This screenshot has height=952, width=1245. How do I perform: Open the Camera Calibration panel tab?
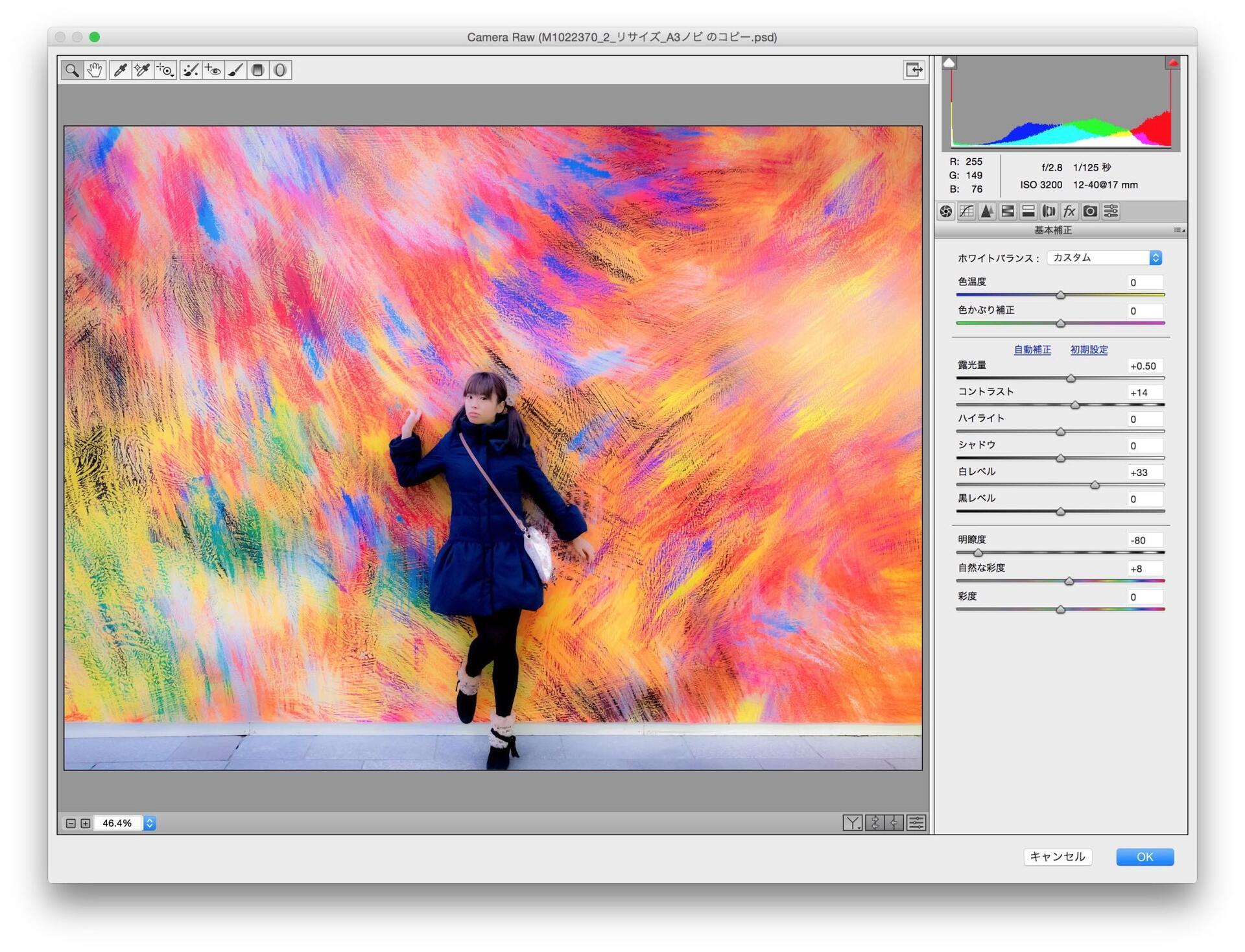[x=1090, y=211]
